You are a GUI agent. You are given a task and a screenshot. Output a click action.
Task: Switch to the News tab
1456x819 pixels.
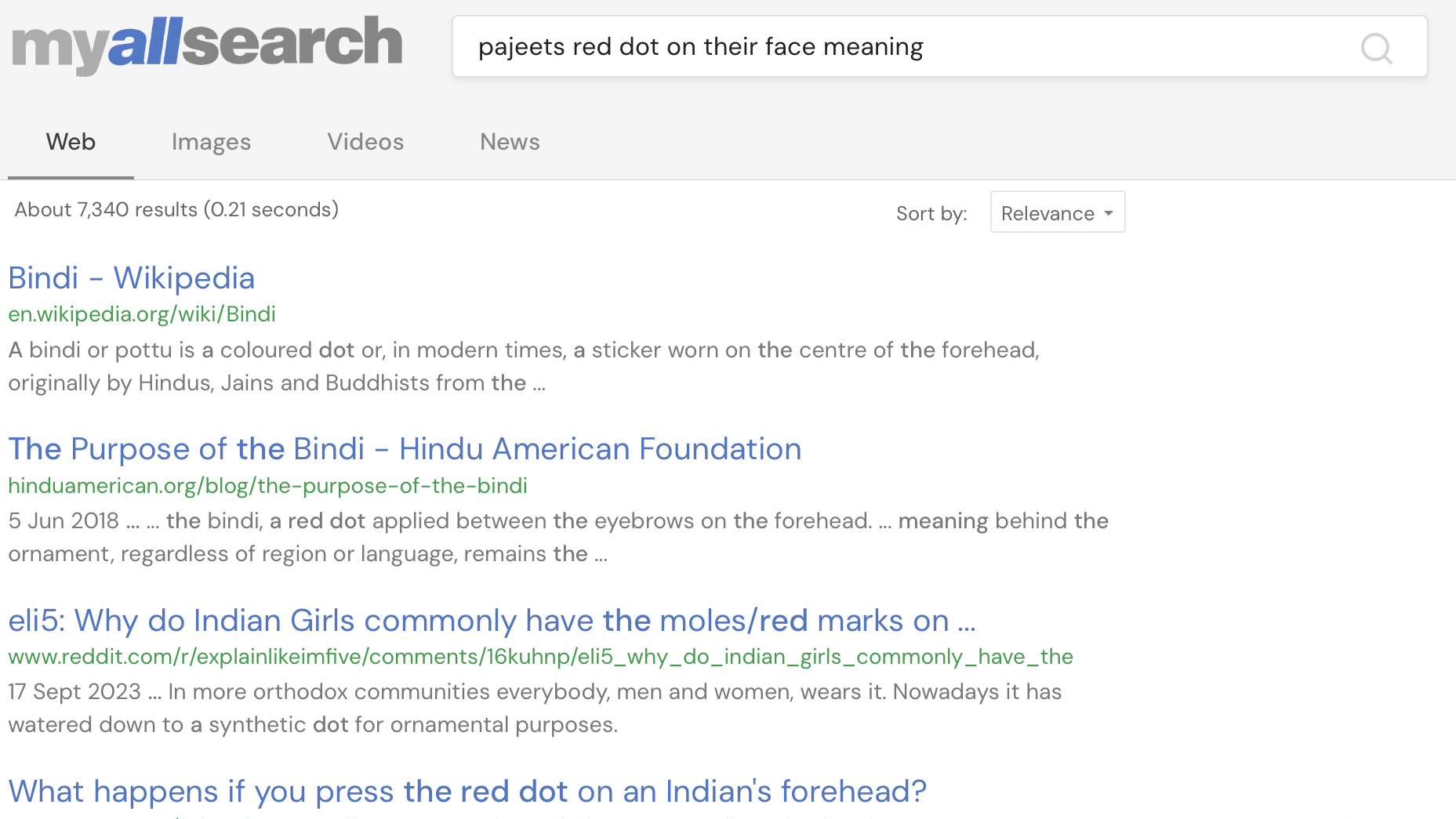(x=510, y=142)
